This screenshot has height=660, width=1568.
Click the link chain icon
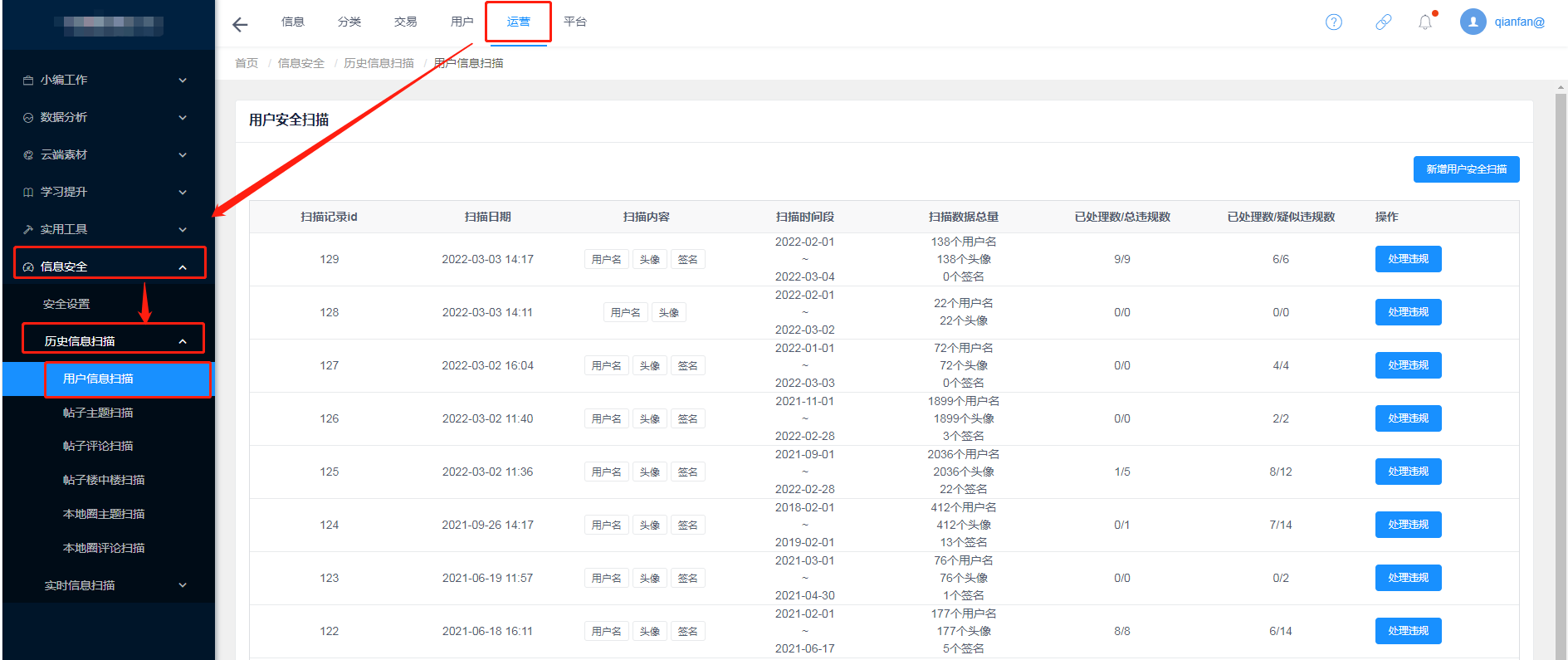tap(1384, 22)
